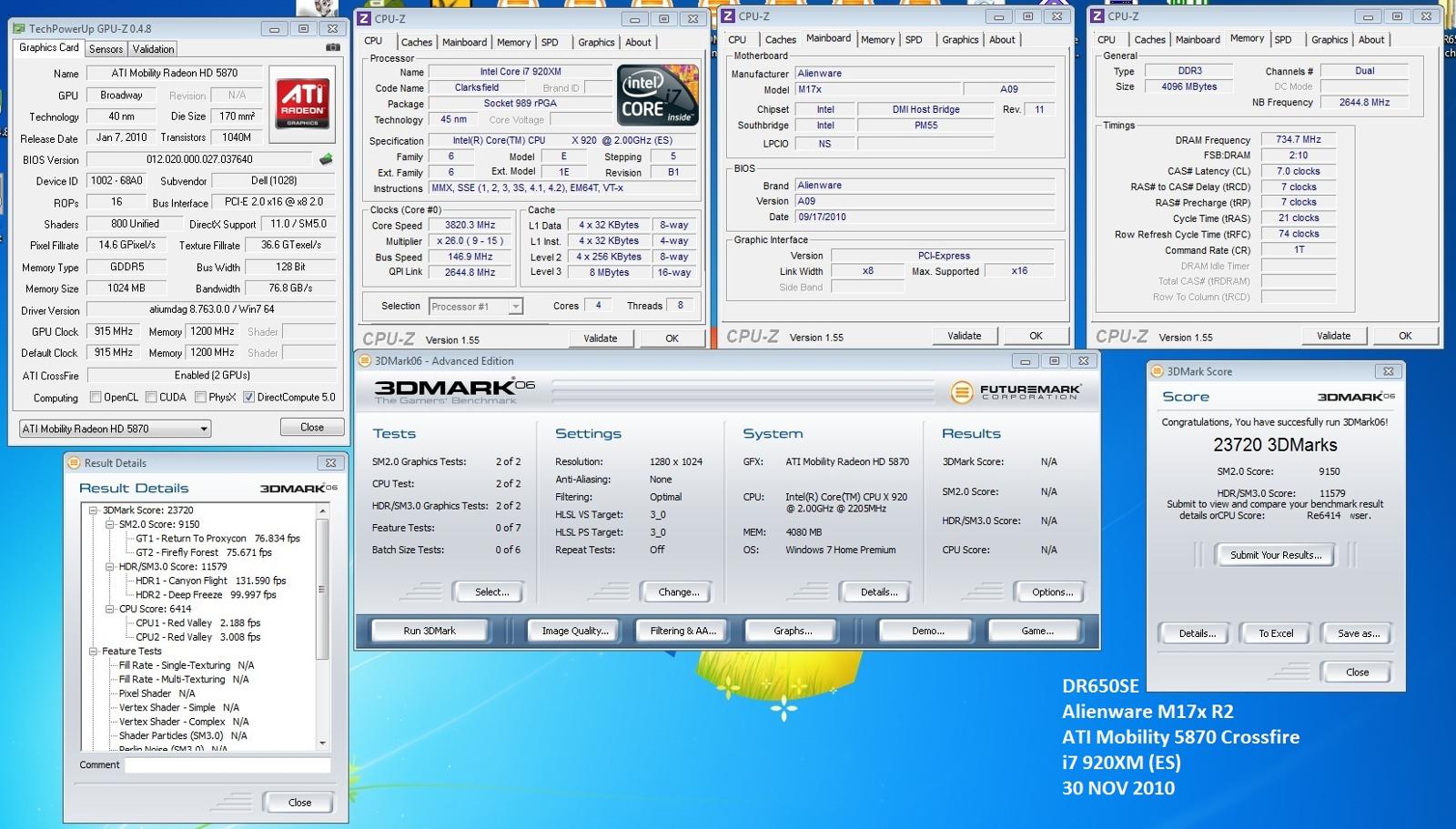Click Close in the Result Details window
The width and height of the screenshot is (1456, 829).
(x=299, y=803)
